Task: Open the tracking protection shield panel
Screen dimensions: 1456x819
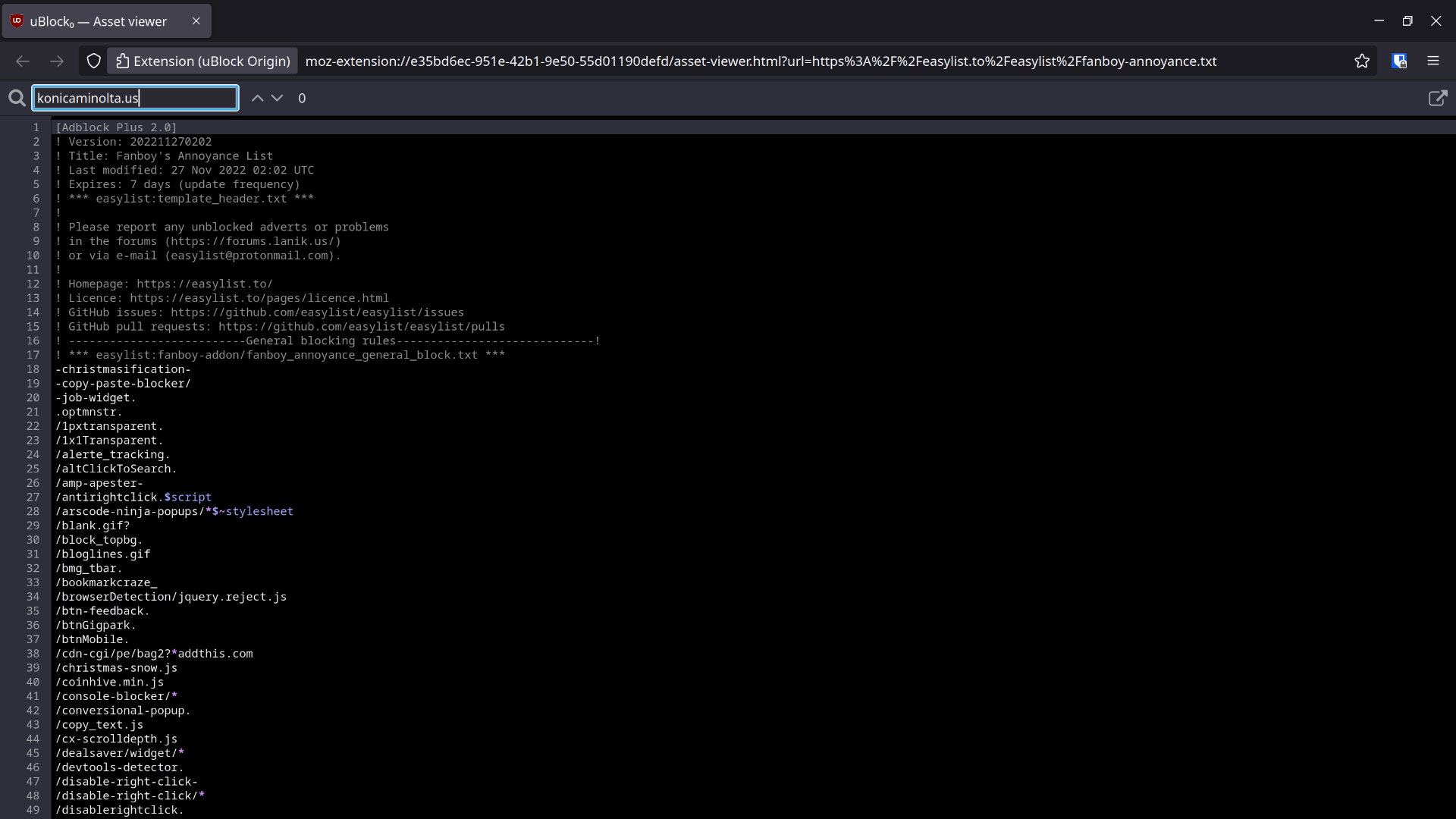Action: [x=93, y=61]
